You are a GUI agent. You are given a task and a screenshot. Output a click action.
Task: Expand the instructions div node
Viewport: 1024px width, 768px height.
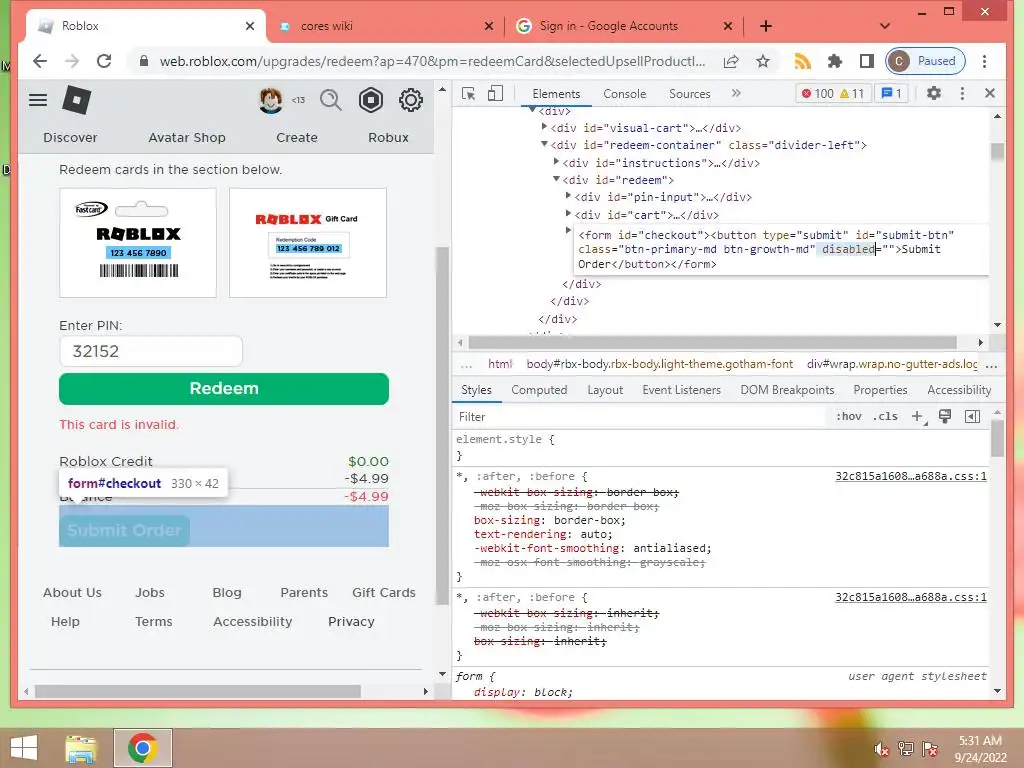coord(556,161)
